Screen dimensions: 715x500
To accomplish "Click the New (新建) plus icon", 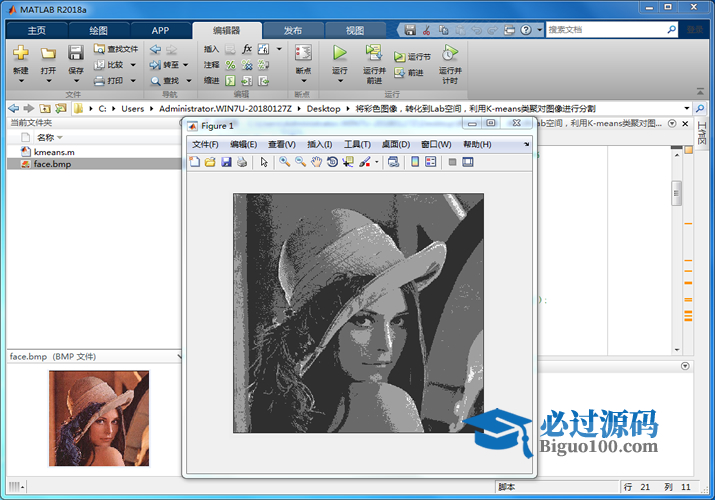I will point(21,53).
